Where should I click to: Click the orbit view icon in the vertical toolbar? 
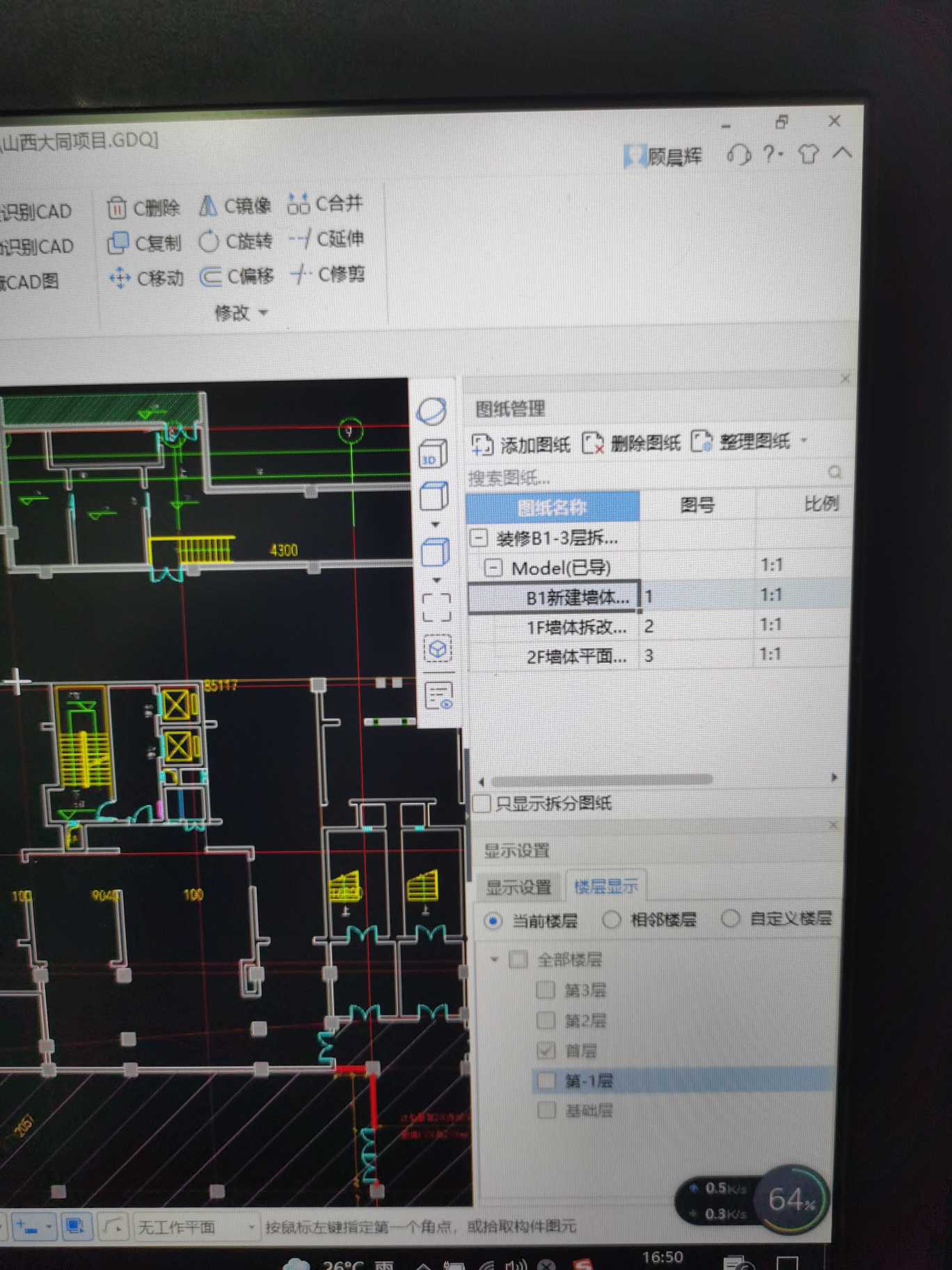(431, 411)
